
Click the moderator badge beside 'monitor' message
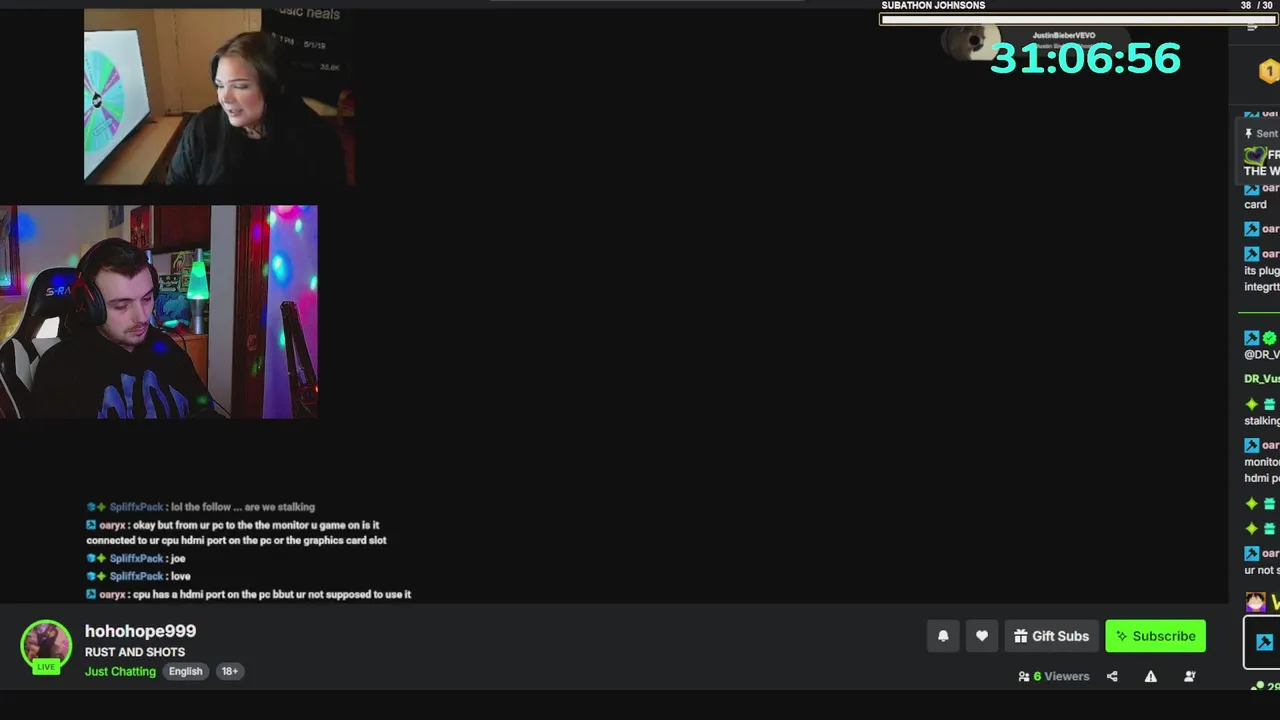(x=1251, y=445)
